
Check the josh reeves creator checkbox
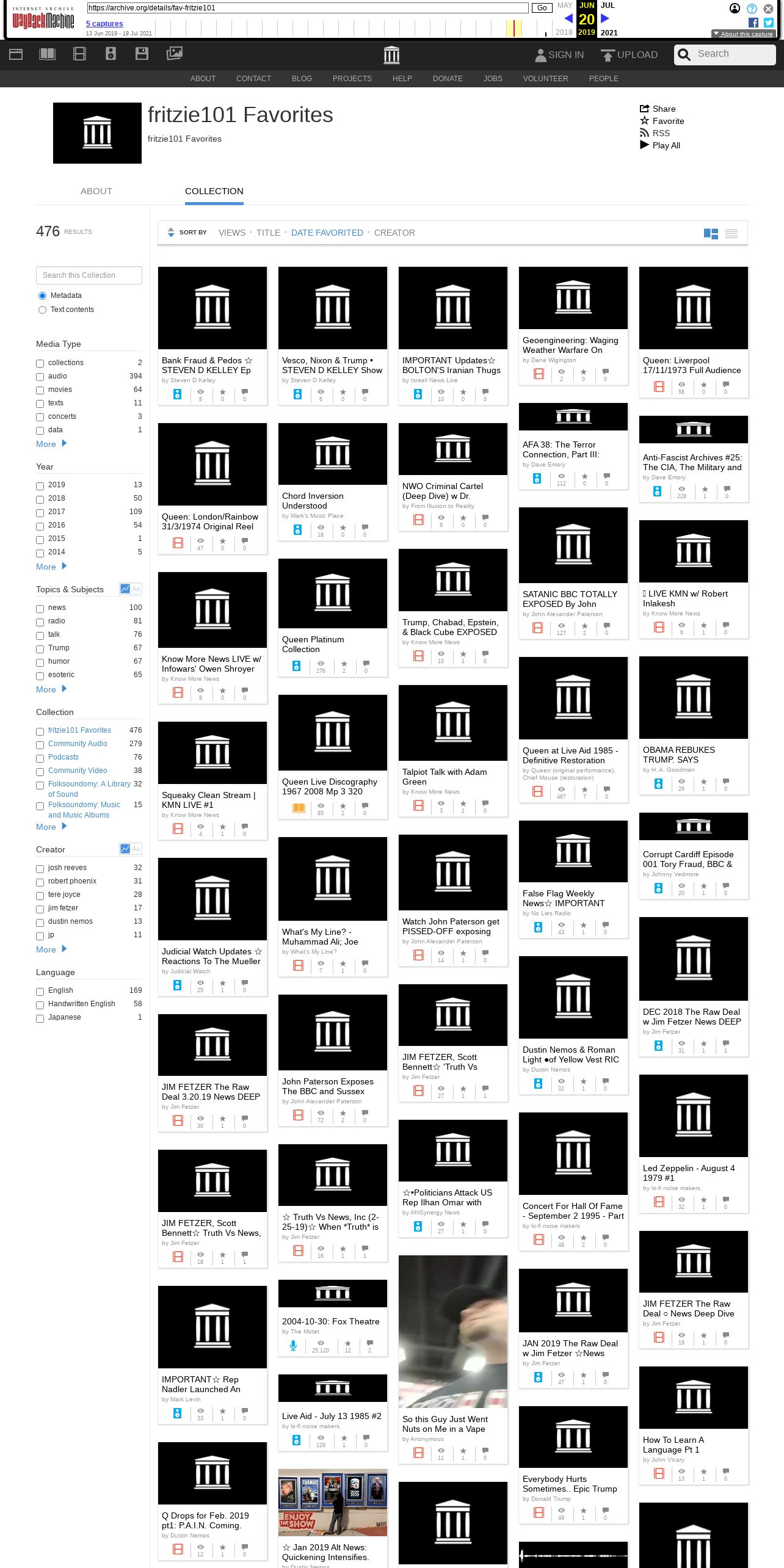(40, 868)
